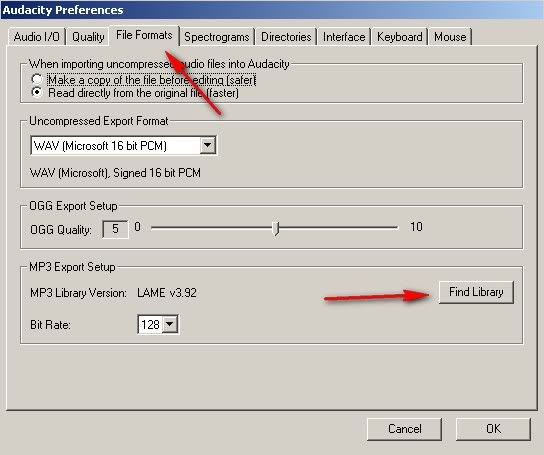
Task: Click the Audacity Preferences title bar
Action: pos(272,10)
